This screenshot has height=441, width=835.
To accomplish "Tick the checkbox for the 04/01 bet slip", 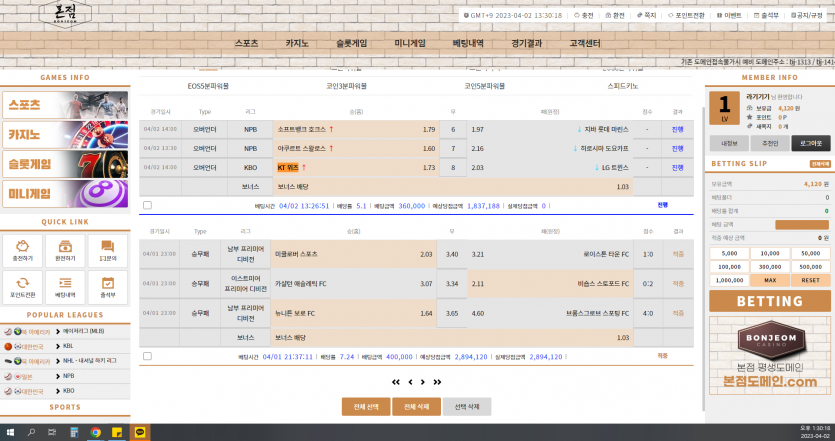I will [148, 355].
